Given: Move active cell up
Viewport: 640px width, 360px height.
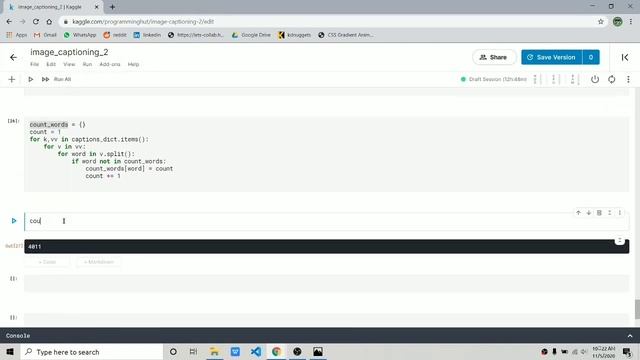Looking at the screenshot, I should pyautogui.click(x=578, y=213).
